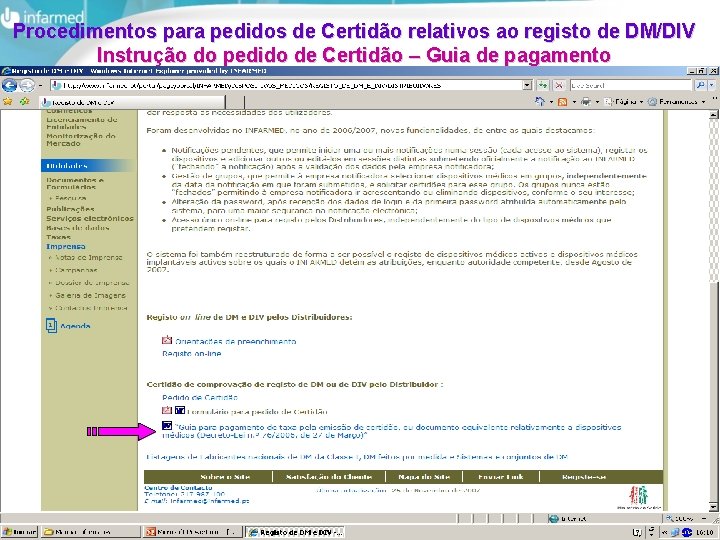Stop page loading with the red X icon
The height and width of the screenshot is (540, 720).
pos(559,85)
